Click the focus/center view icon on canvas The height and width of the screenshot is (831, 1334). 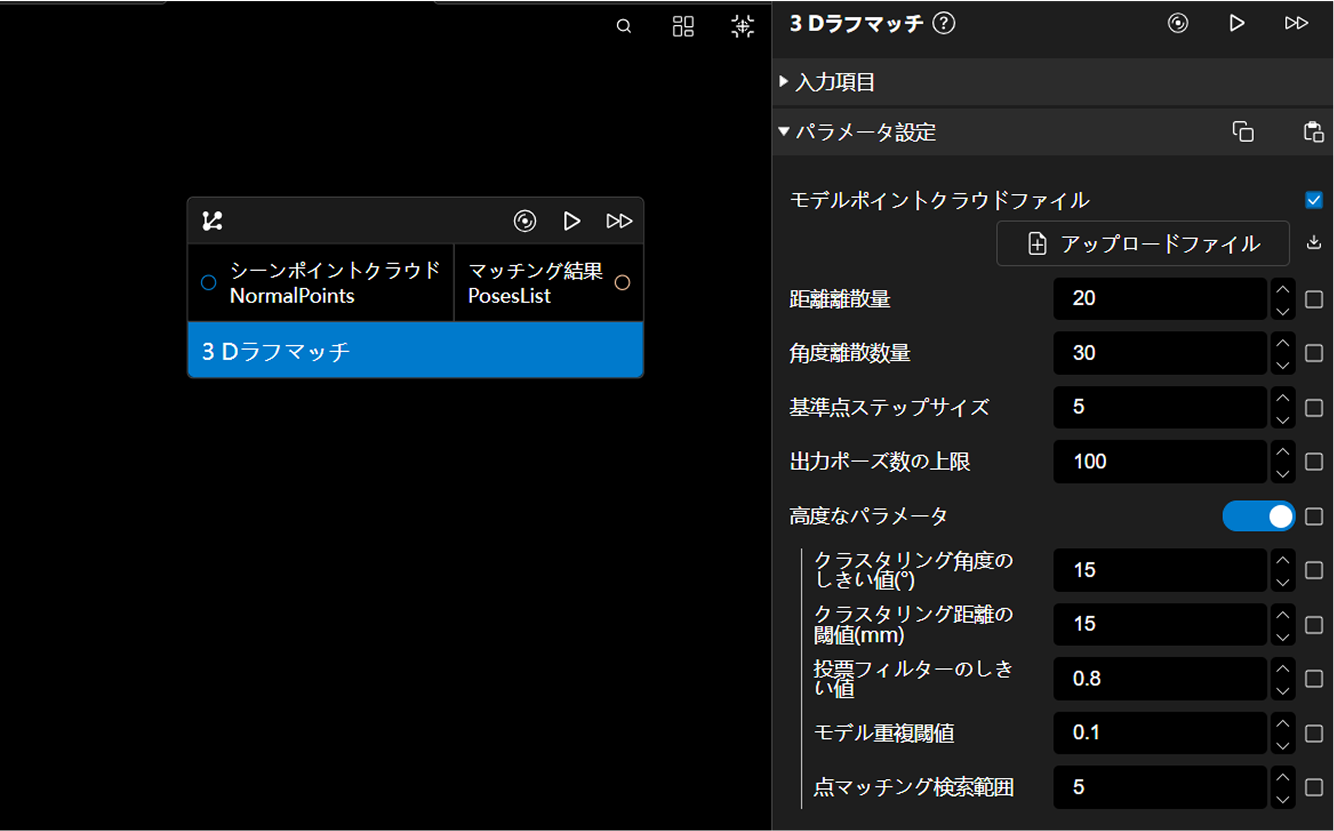click(x=742, y=27)
